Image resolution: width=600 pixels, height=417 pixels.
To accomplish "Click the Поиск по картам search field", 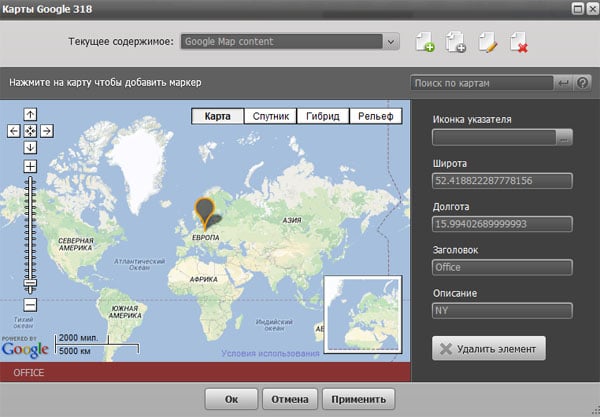I will (482, 82).
